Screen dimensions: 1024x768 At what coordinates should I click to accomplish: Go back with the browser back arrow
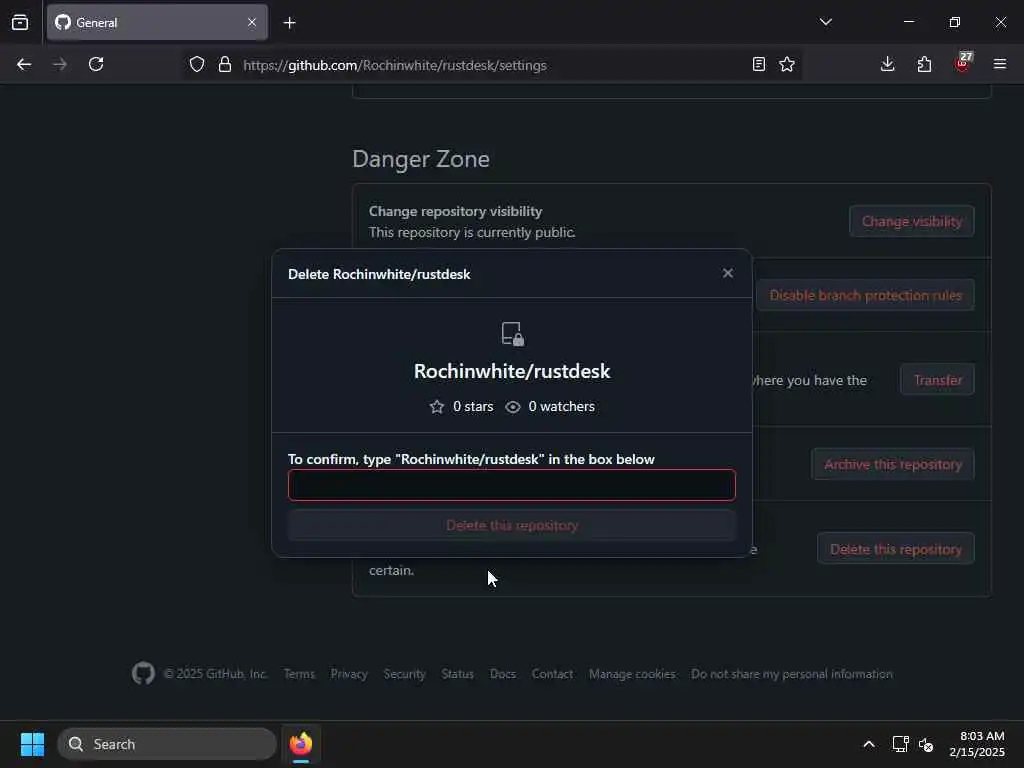pyautogui.click(x=24, y=65)
